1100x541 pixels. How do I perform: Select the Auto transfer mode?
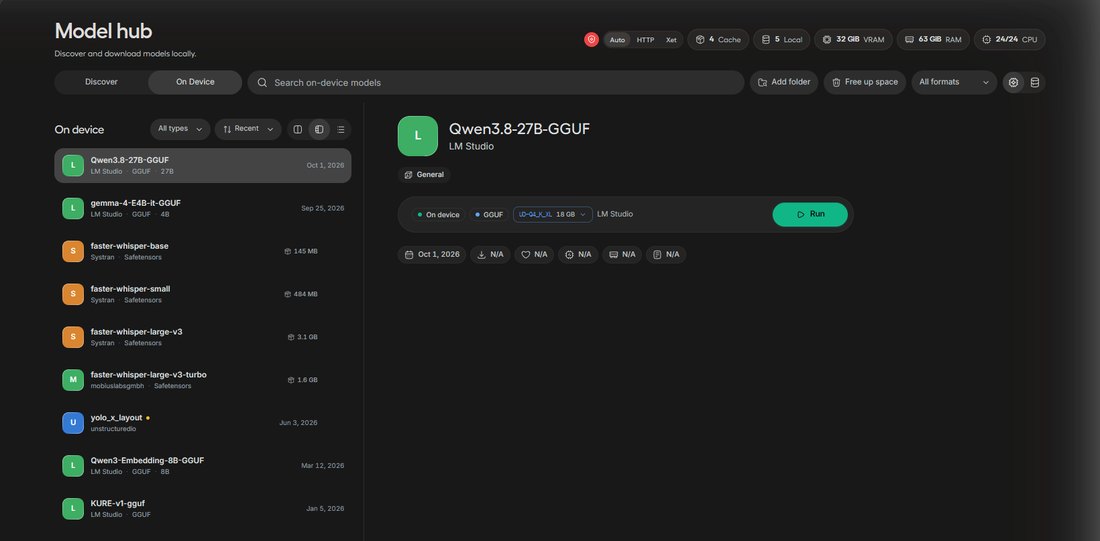617,40
